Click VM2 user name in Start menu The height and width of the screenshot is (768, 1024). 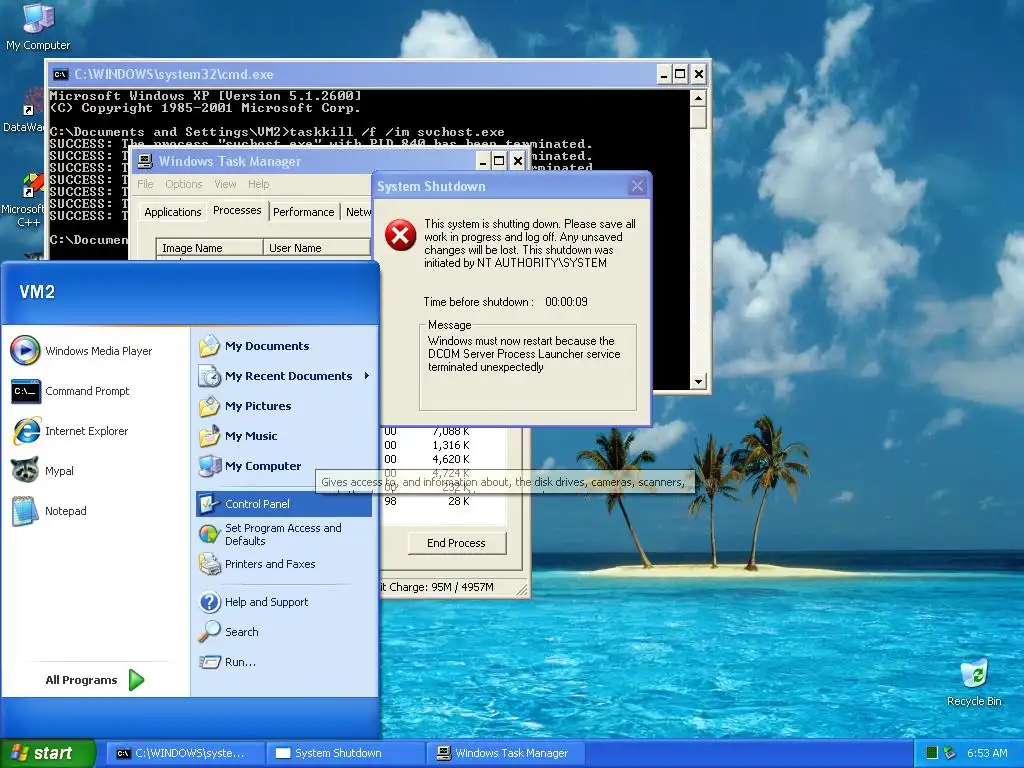[x=37, y=292]
